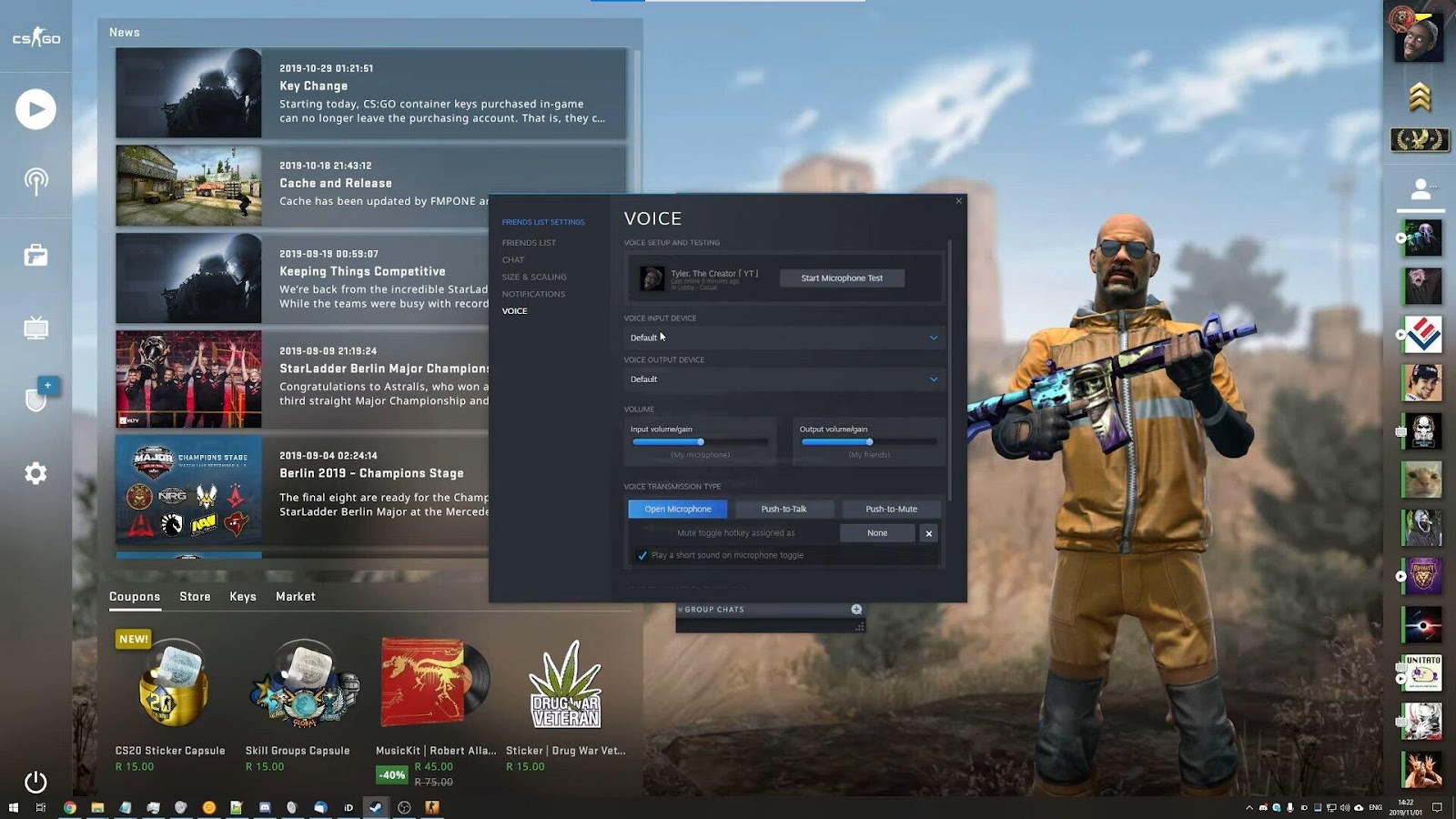
Task: Click the None hotkey assignment button
Action: coord(877,533)
